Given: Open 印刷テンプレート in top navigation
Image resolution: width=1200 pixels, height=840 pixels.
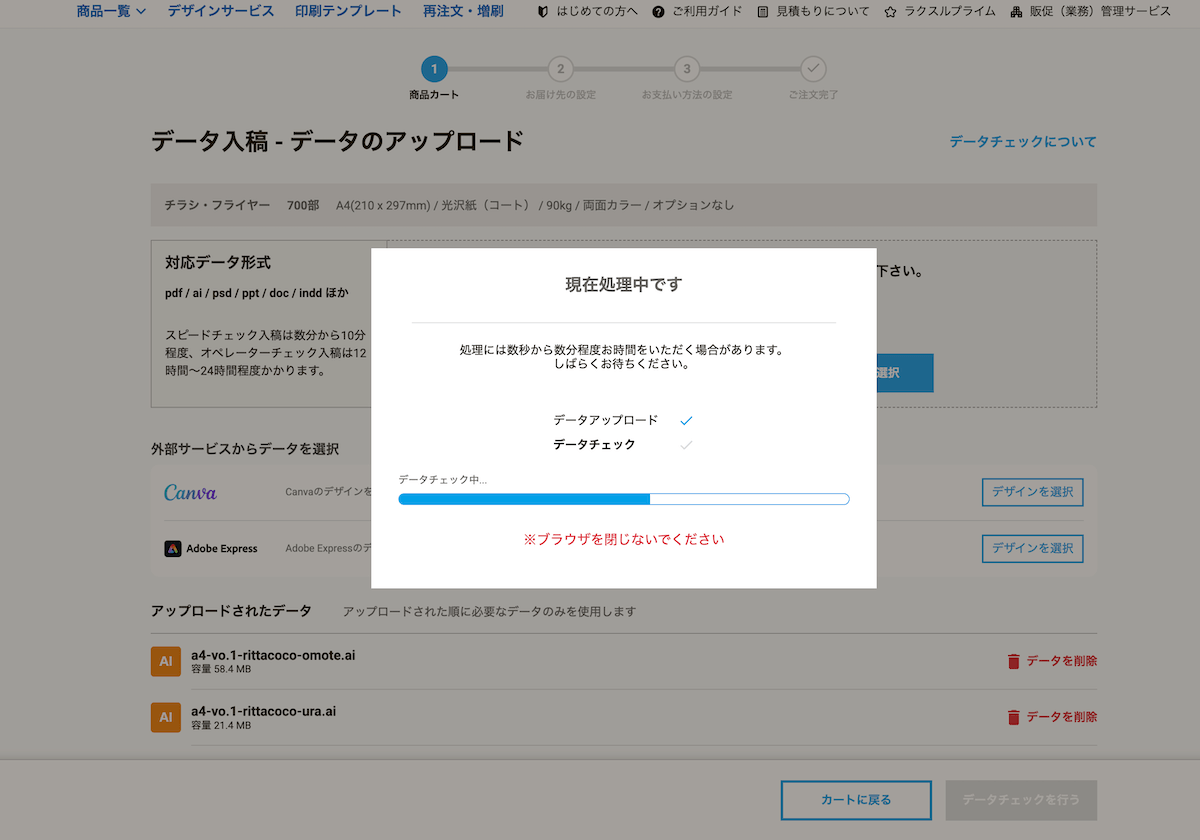Looking at the screenshot, I should 348,11.
